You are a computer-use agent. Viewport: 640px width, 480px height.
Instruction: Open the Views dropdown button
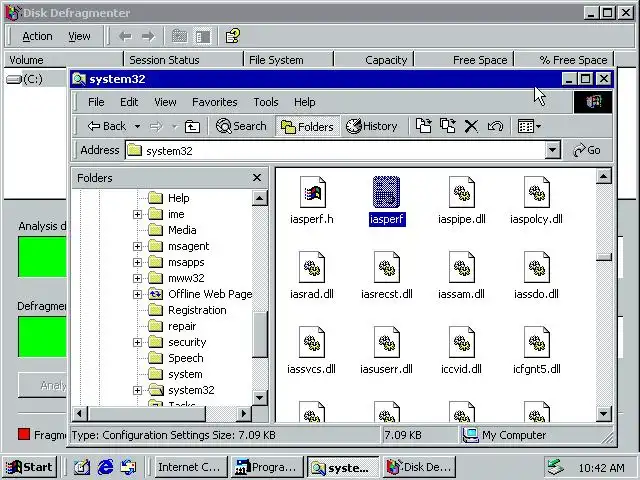click(529, 126)
